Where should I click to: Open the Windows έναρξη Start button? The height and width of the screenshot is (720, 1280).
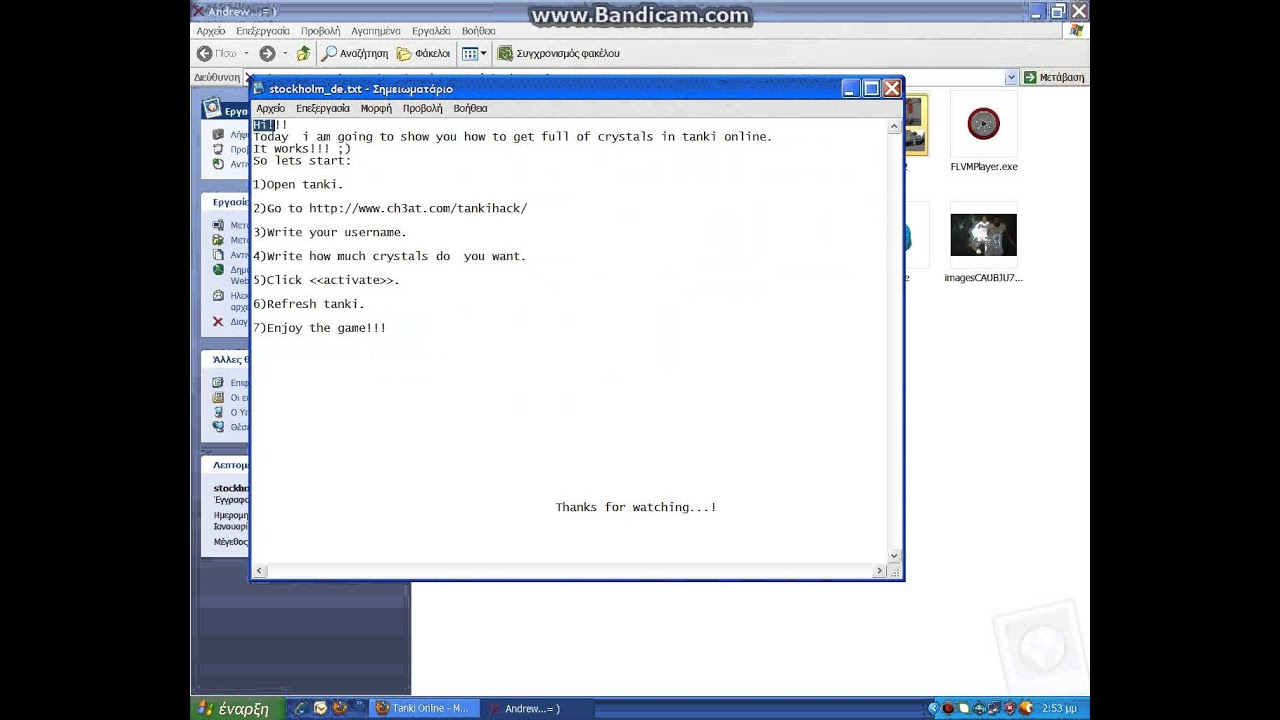coord(237,709)
